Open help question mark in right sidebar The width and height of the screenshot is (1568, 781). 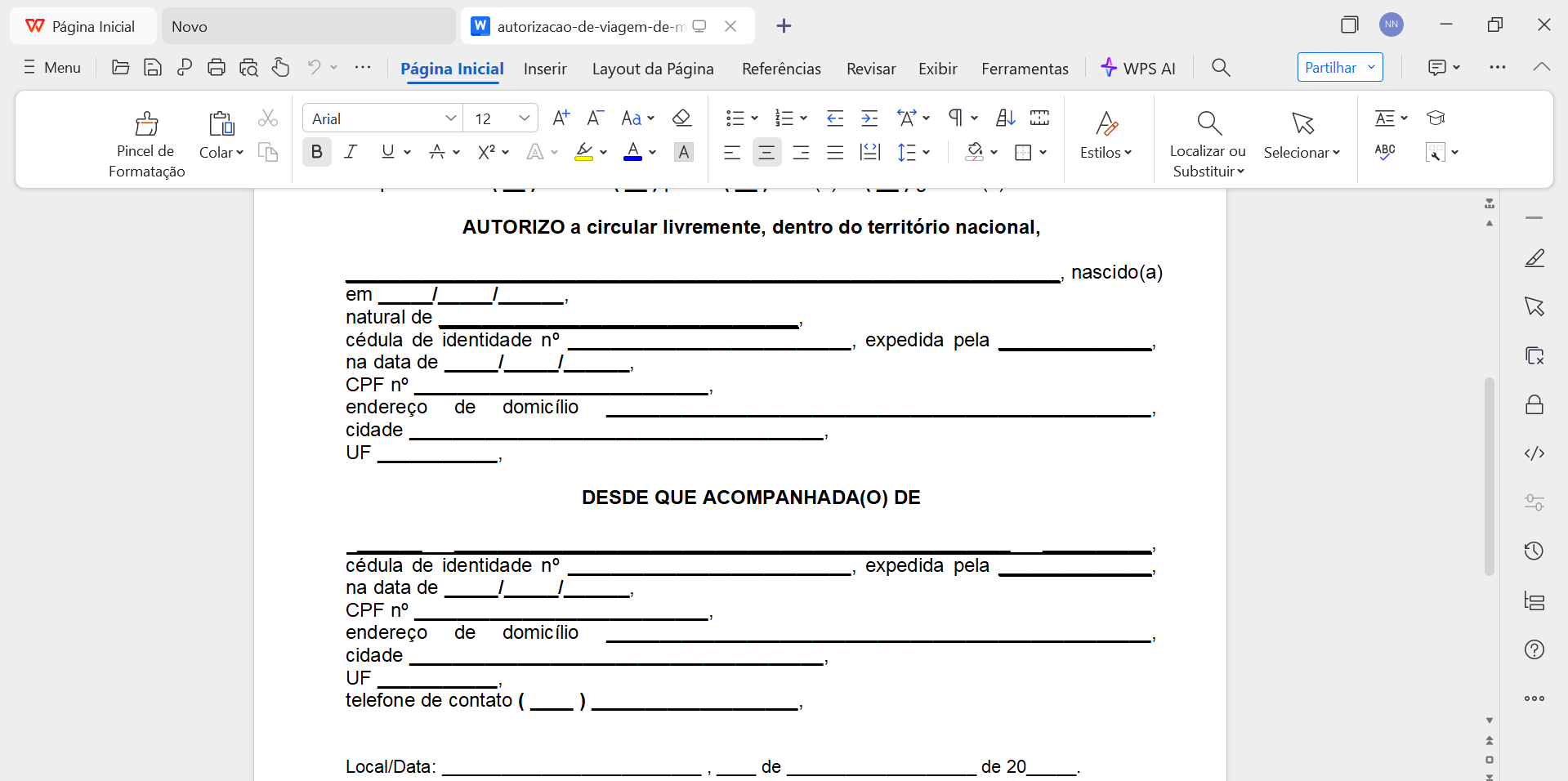(x=1534, y=649)
